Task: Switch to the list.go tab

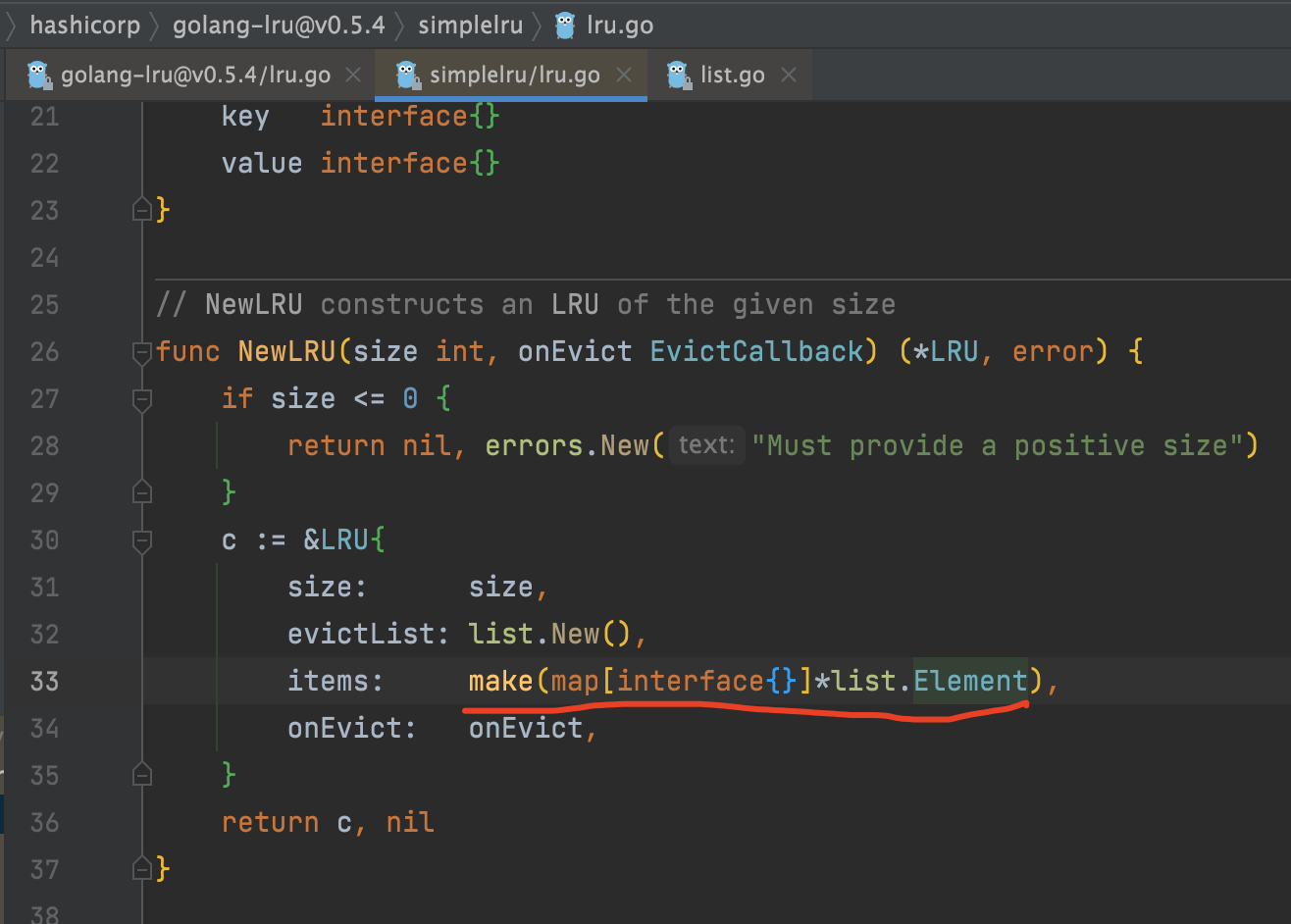Action: tap(732, 76)
